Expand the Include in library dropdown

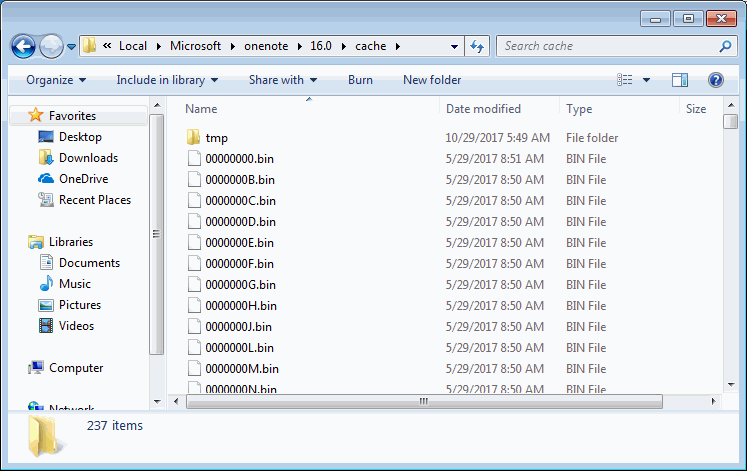click(x=167, y=80)
